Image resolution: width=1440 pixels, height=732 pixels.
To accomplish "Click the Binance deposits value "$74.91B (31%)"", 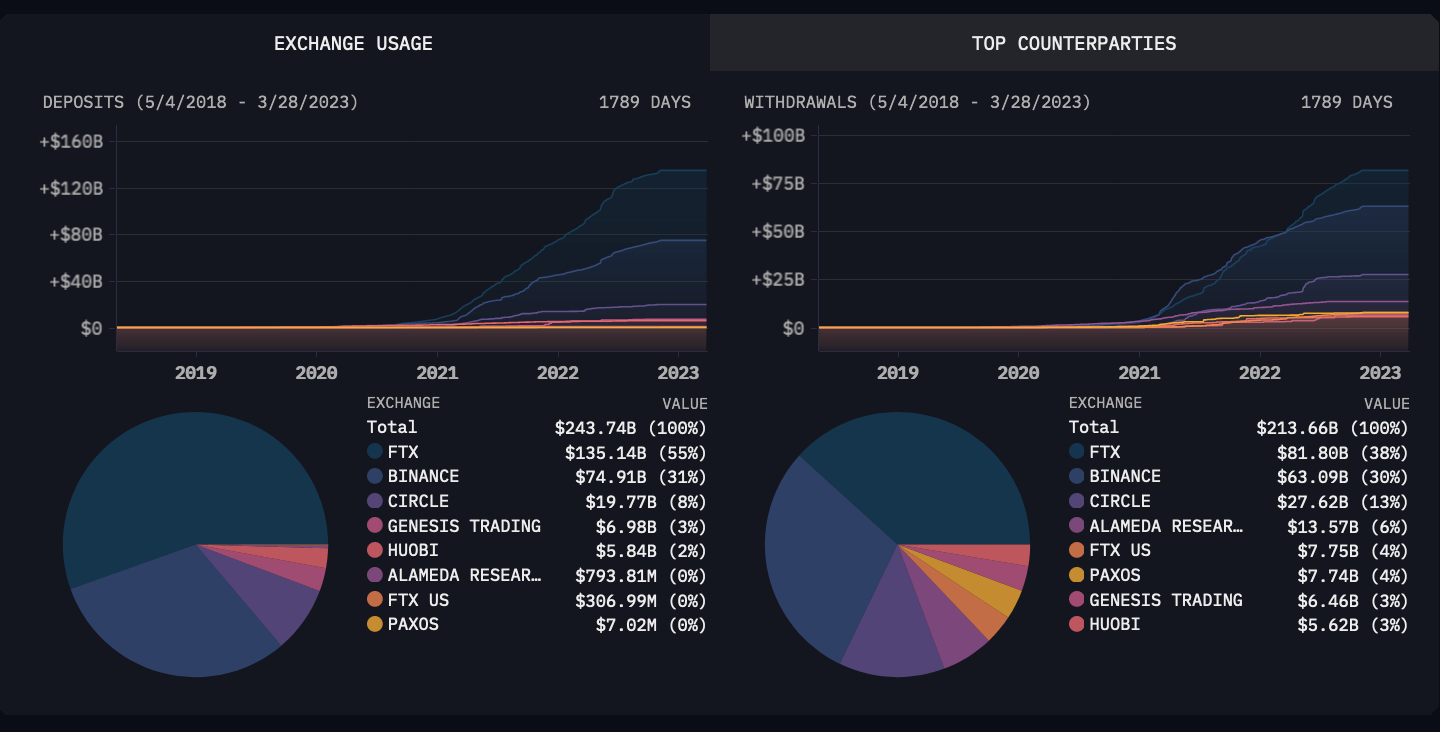I will tap(641, 477).
